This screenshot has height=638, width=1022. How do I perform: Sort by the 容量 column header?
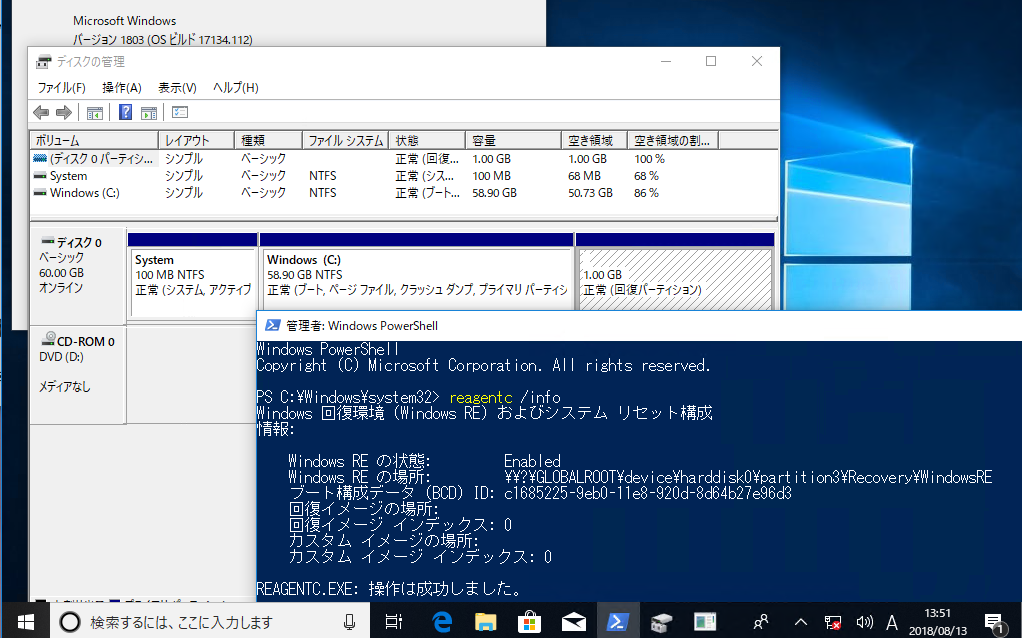tap(513, 140)
